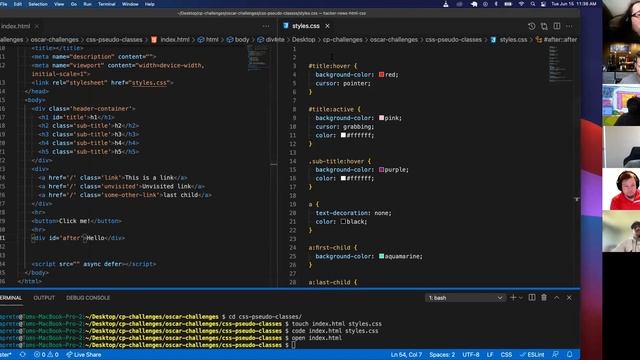Kill terminal with trash icon
Screen dimensions: 640x360
pos(544,298)
